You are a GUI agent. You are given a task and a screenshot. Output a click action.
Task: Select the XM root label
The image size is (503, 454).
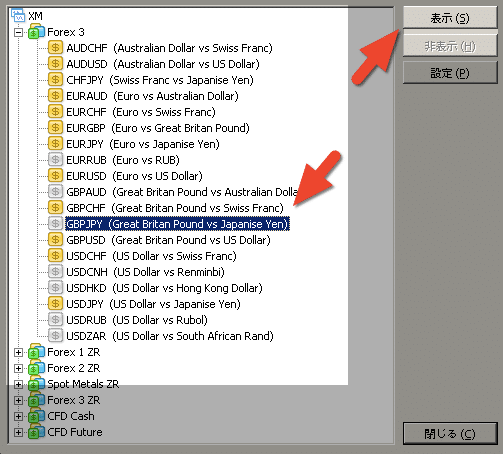pyautogui.click(x=35, y=16)
